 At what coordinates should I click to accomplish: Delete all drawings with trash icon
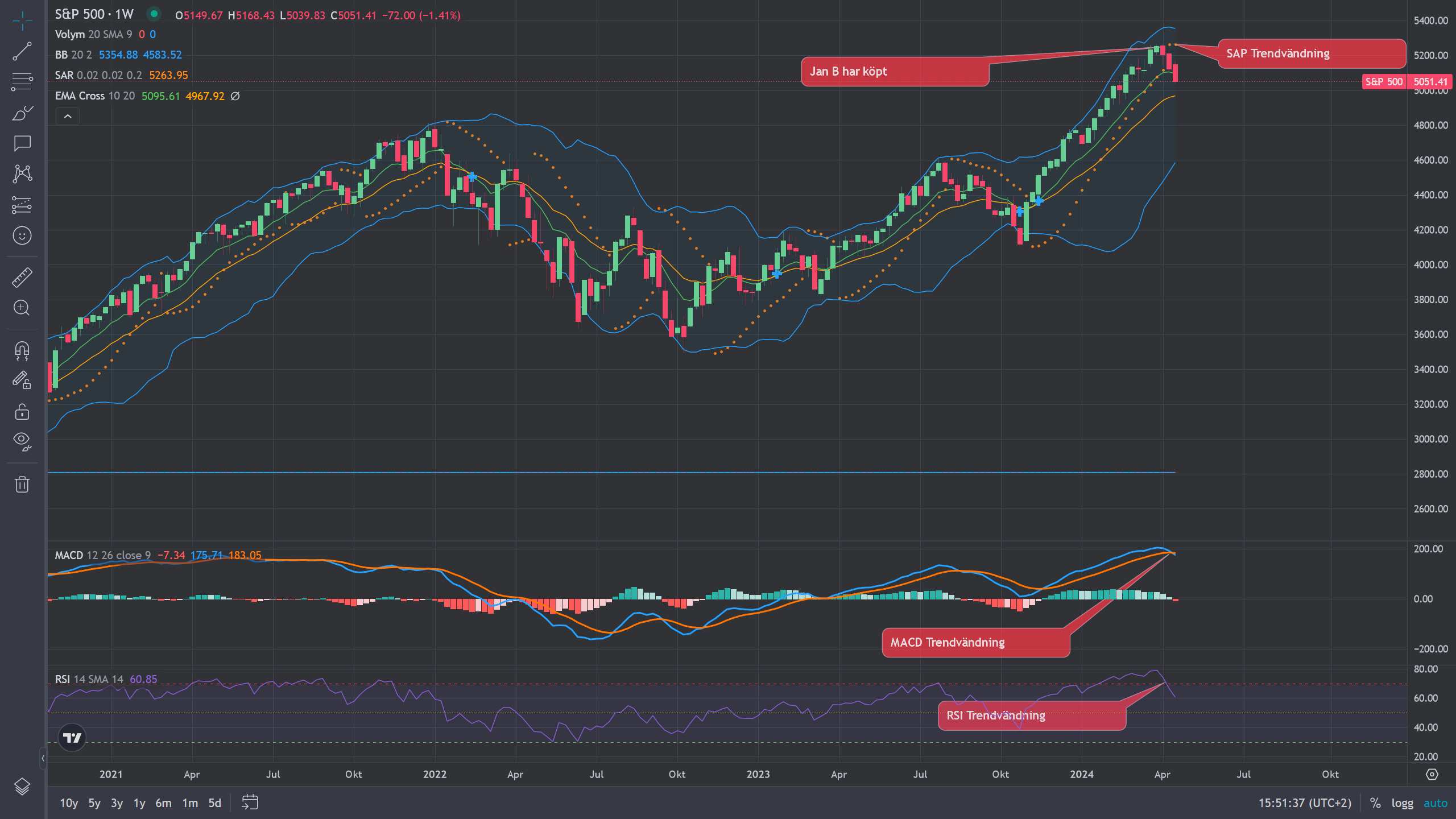22,485
